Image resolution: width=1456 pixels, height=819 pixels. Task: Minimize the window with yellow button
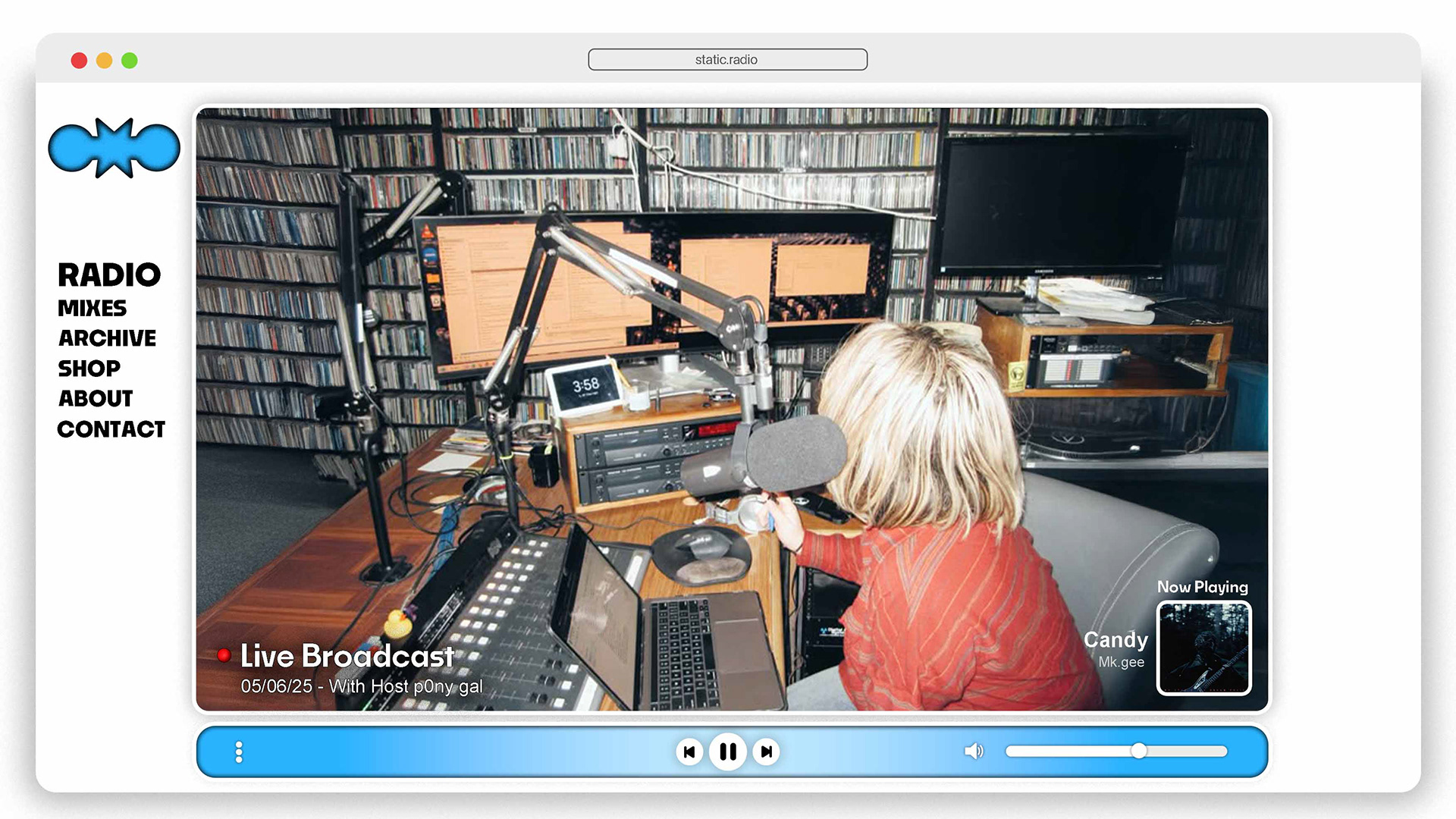pos(105,61)
